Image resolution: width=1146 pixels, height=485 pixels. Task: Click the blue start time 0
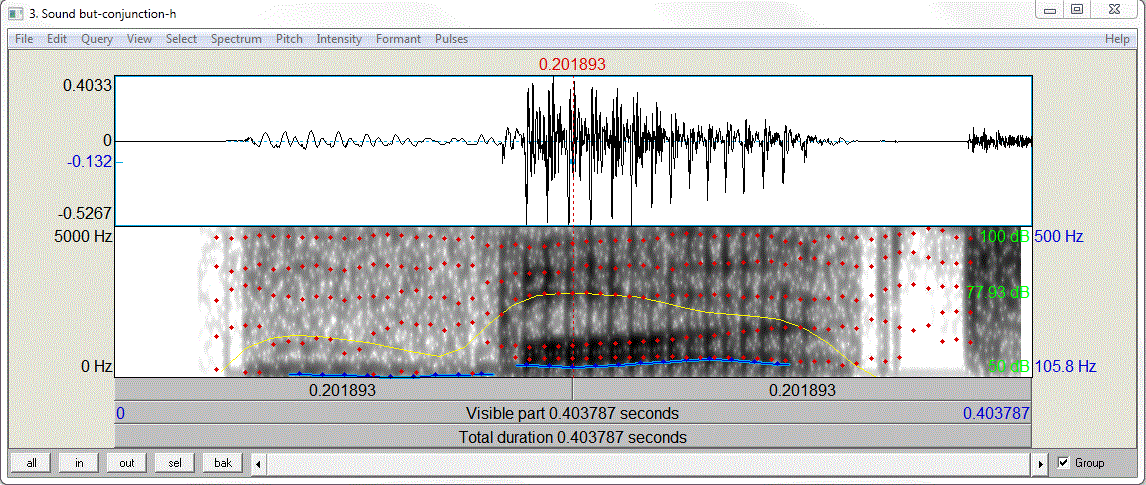tap(121, 413)
